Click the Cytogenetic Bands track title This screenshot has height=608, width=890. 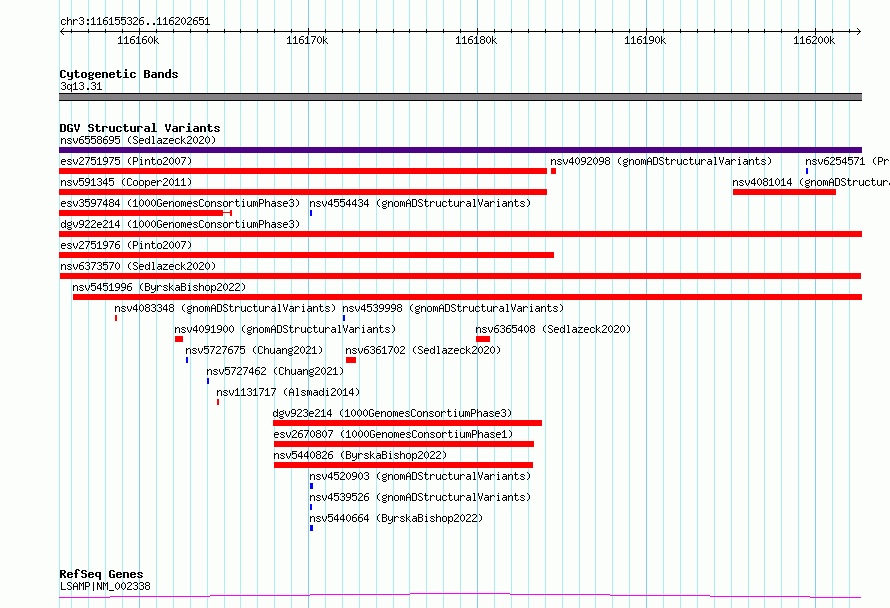coord(119,74)
